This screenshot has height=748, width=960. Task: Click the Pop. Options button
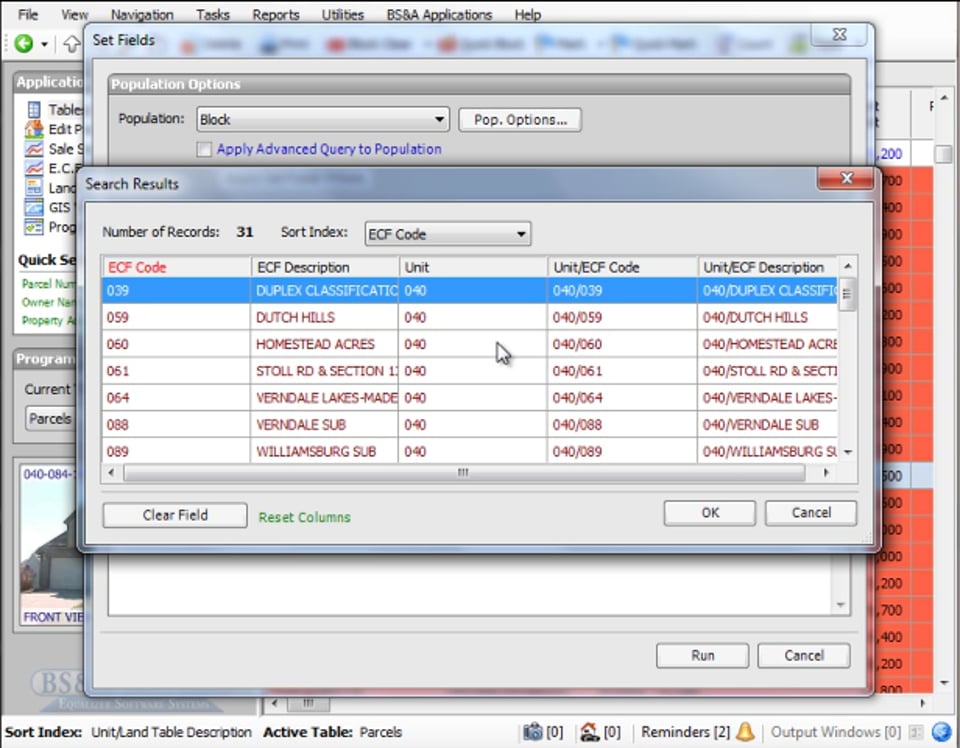coord(520,119)
